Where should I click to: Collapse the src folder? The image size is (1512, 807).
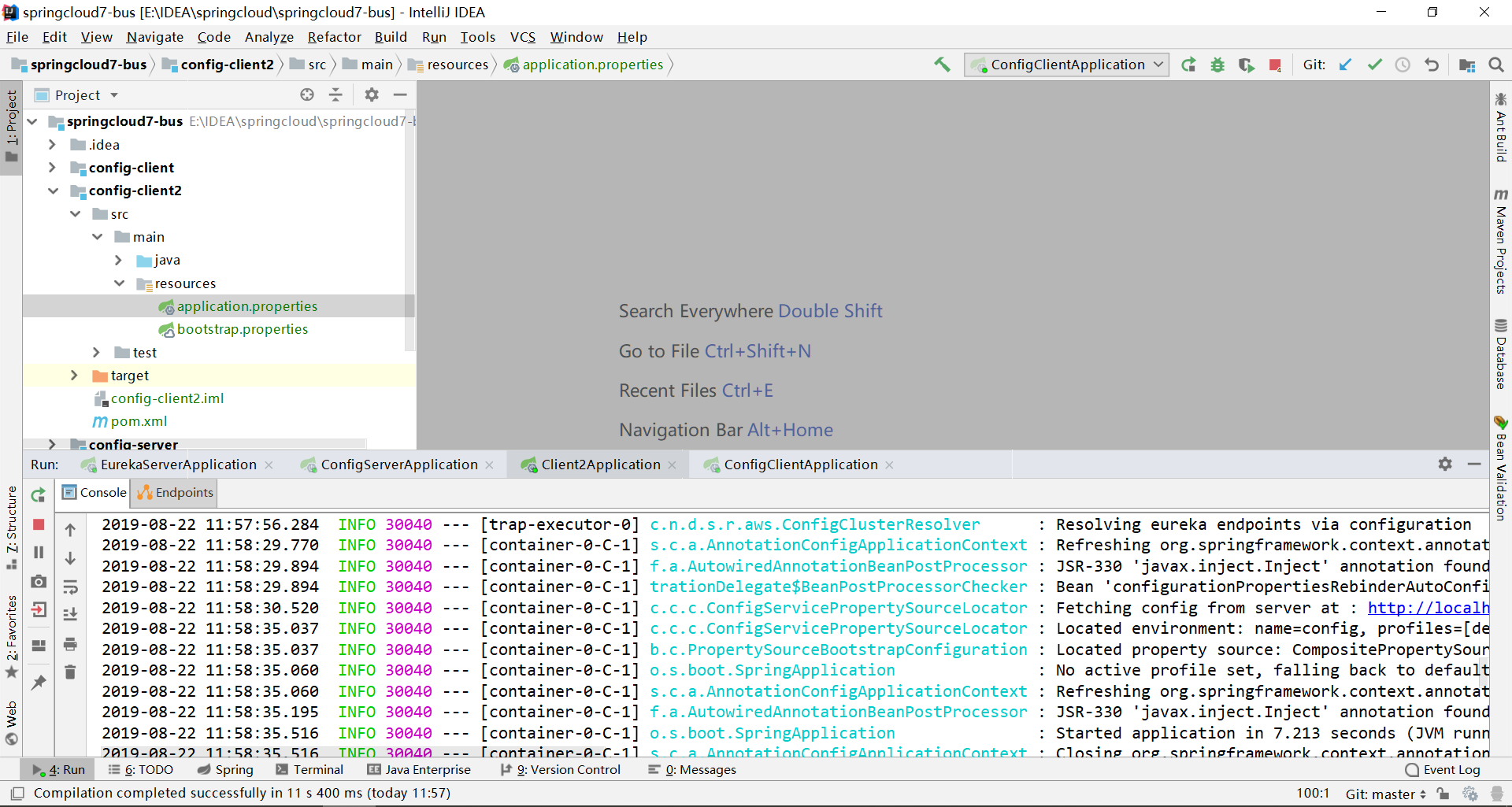coord(75,214)
